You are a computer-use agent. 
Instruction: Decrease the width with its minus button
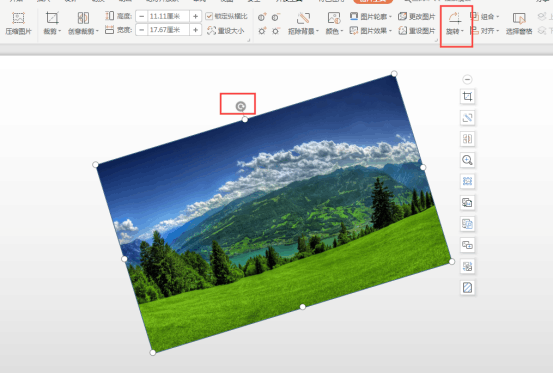click(x=142, y=30)
